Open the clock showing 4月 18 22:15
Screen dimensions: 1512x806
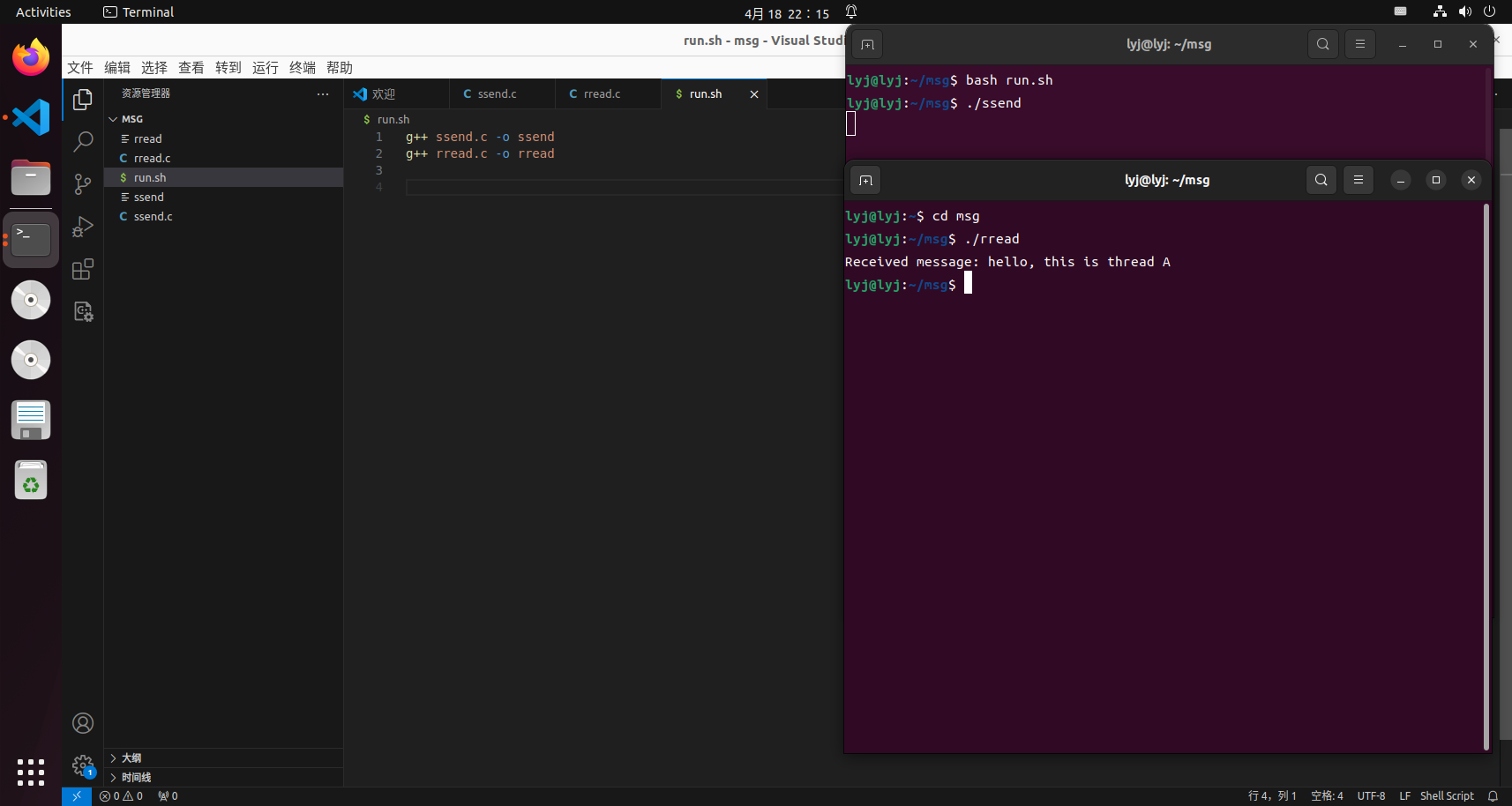pos(787,13)
